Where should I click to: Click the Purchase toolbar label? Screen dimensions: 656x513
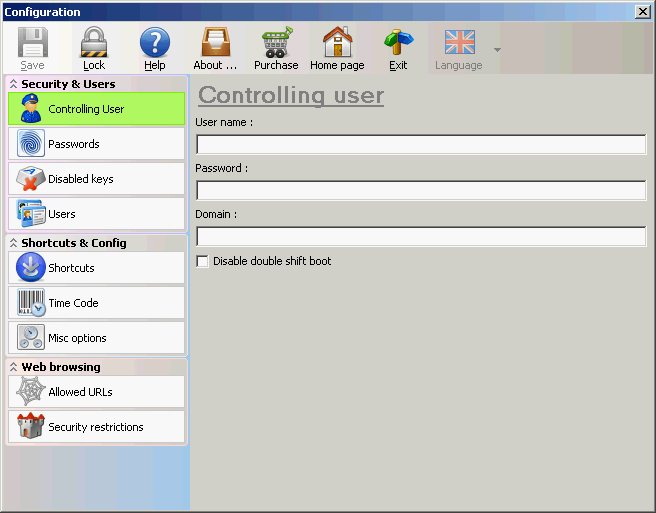pyautogui.click(x=276, y=65)
